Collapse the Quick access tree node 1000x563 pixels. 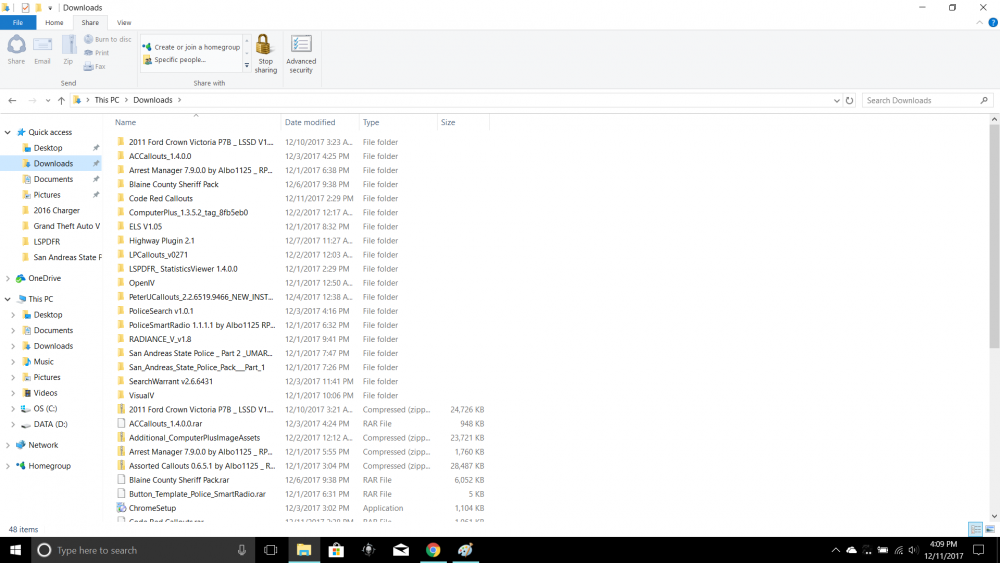coord(8,133)
